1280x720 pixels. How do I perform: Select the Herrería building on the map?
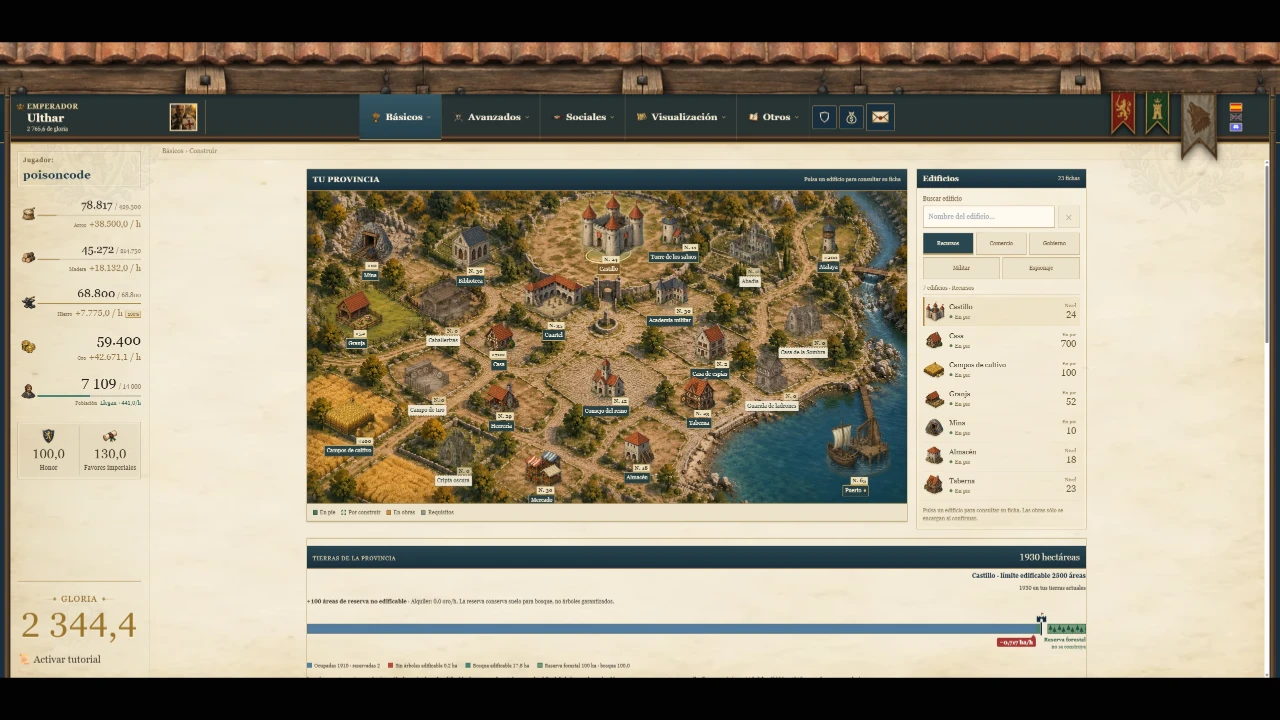[x=502, y=397]
